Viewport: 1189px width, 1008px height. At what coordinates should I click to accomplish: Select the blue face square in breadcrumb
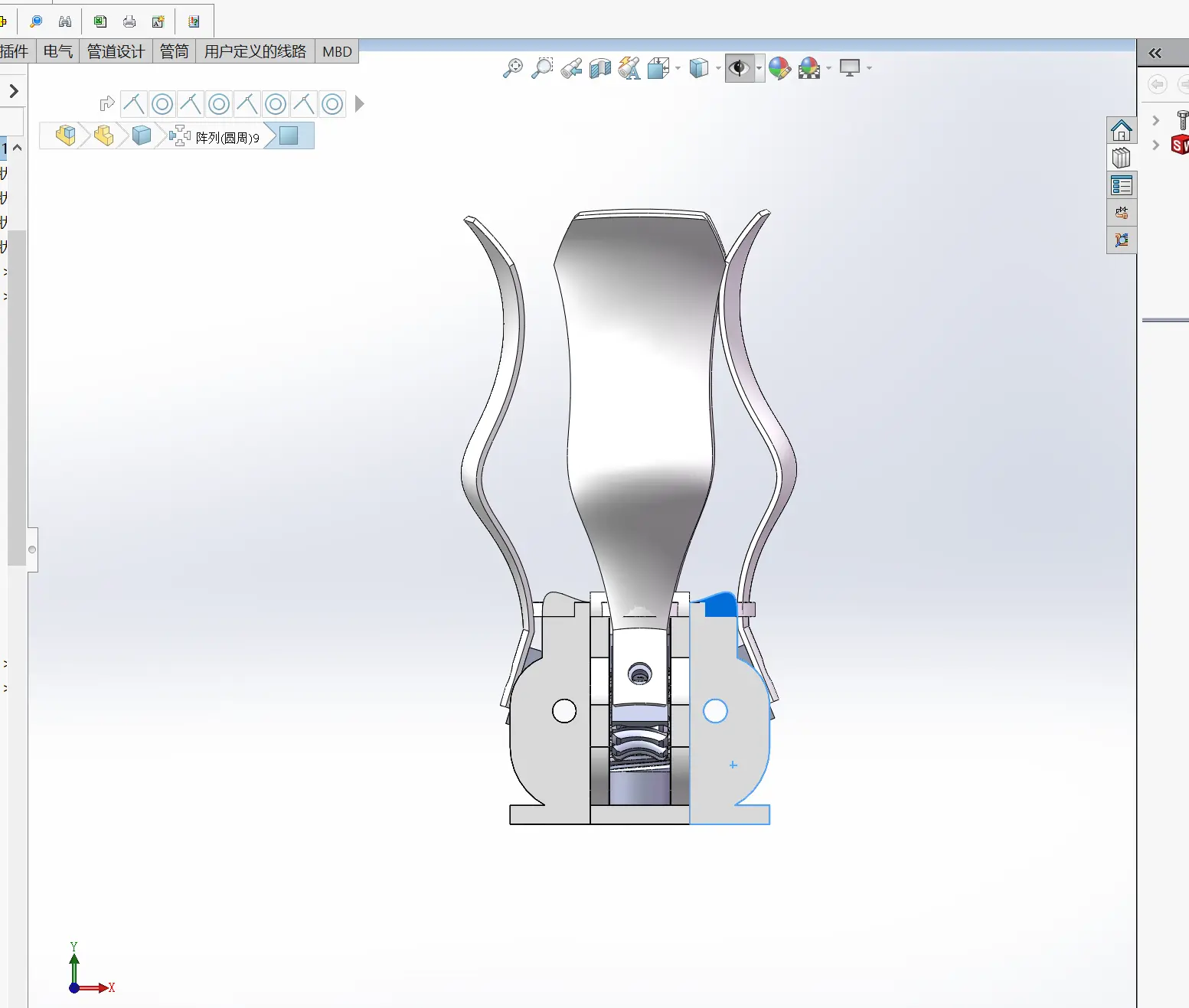pos(289,136)
